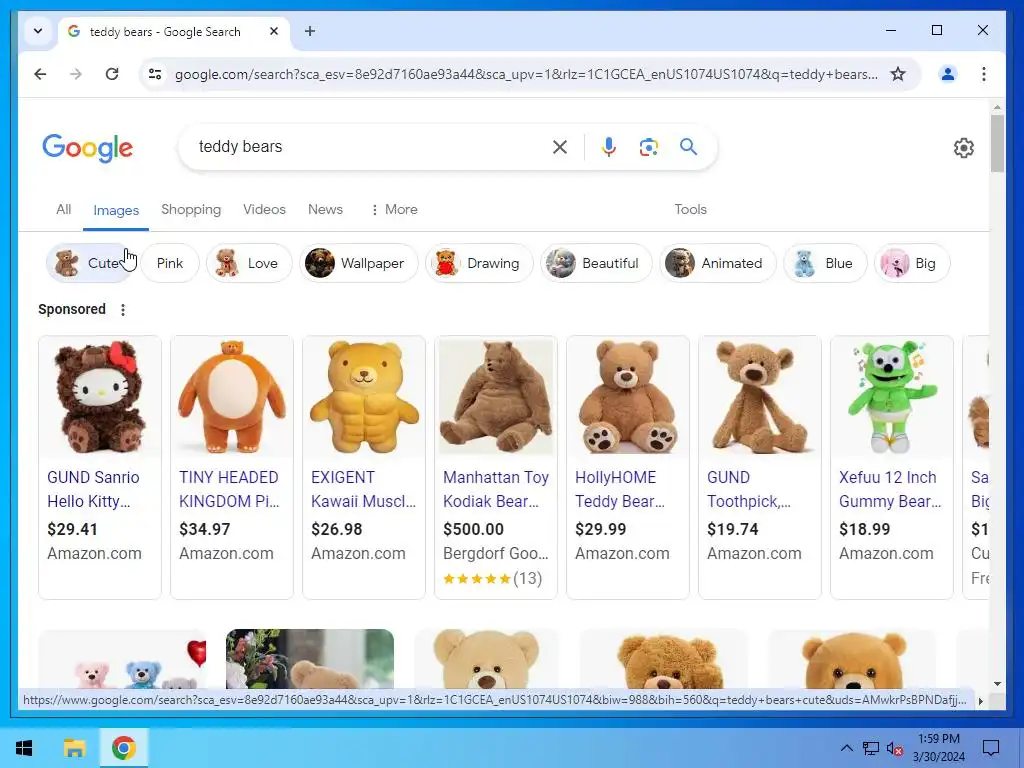The width and height of the screenshot is (1024, 768).
Task: Click the browser forward arrow
Action: point(76,74)
